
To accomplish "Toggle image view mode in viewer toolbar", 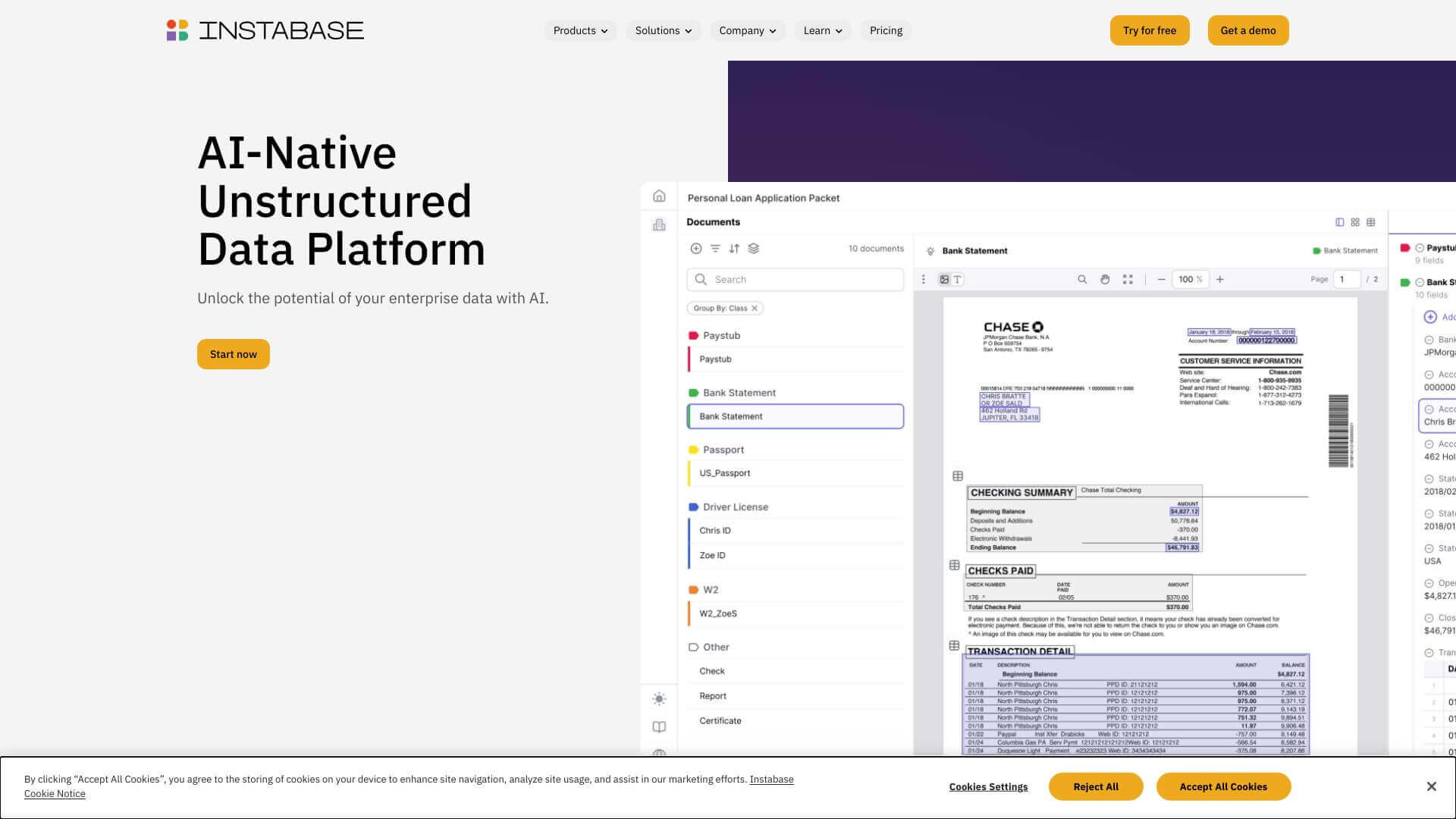I will click(944, 280).
